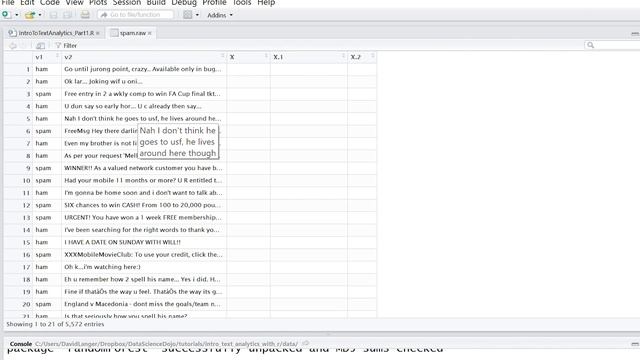This screenshot has height=360, width=640.
Task: Click Show in new window icon
Action: click(x=40, y=46)
